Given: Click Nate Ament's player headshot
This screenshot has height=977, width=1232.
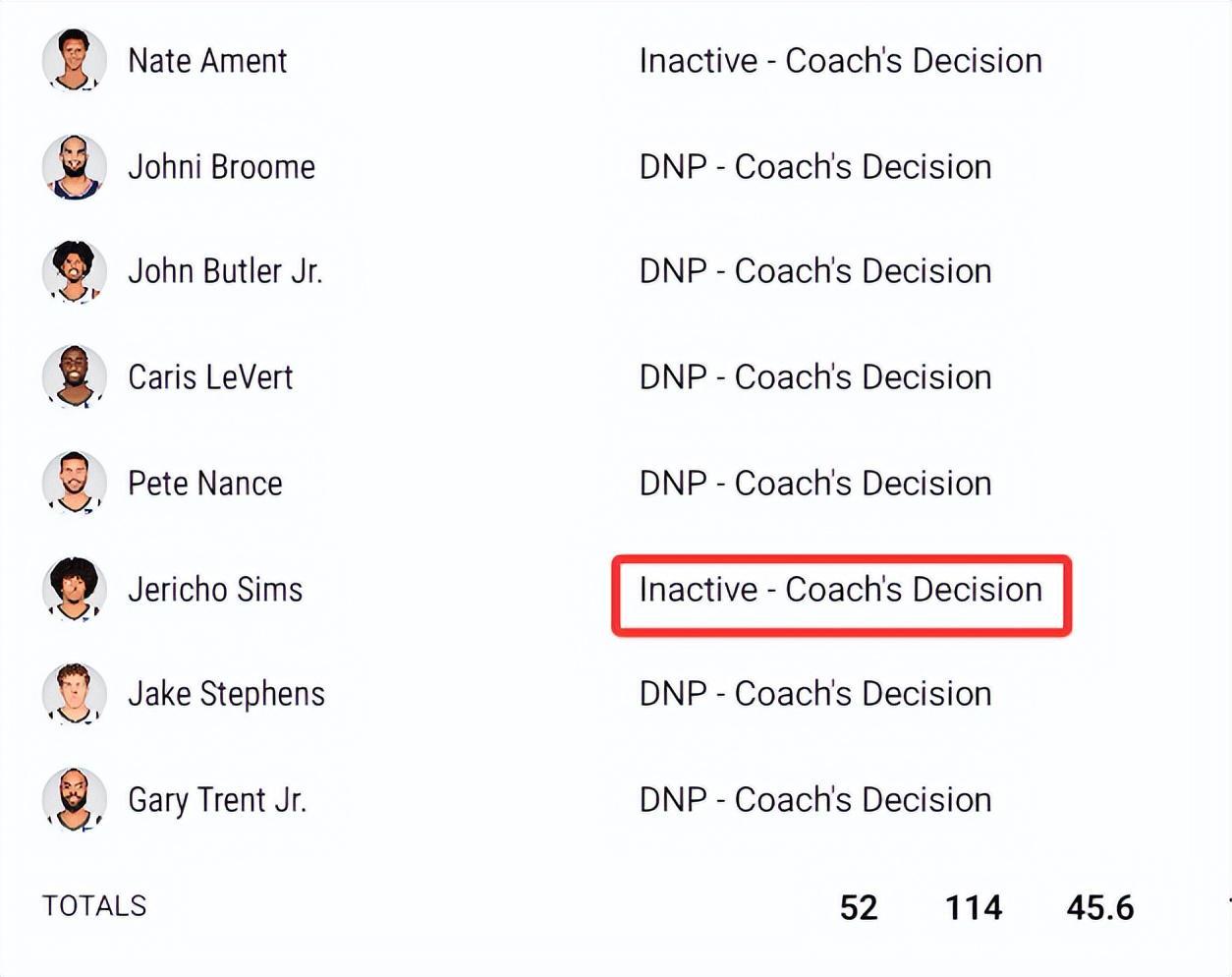Looking at the screenshot, I should [x=75, y=60].
